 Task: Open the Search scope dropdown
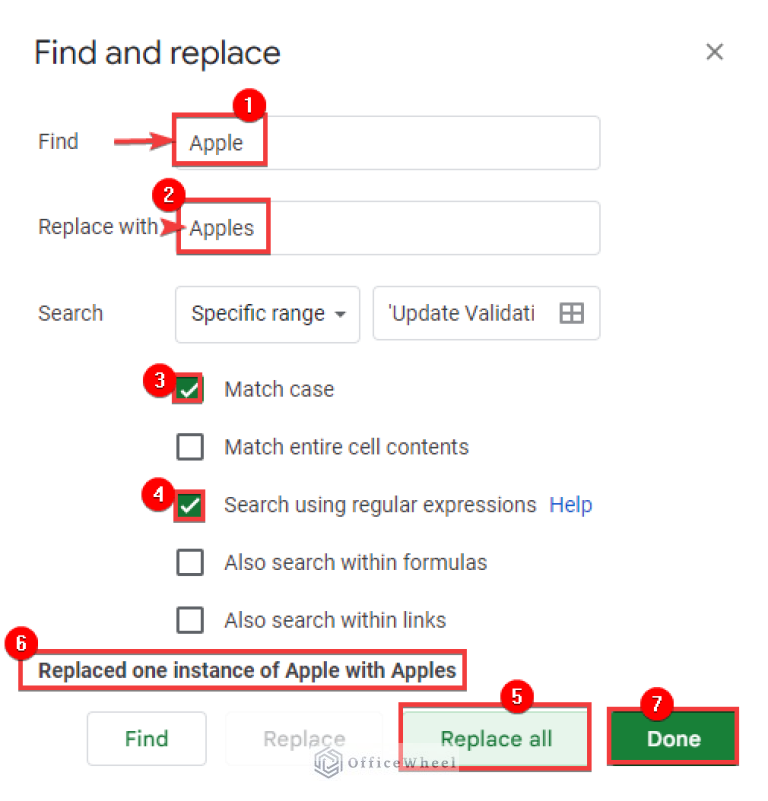coord(267,314)
